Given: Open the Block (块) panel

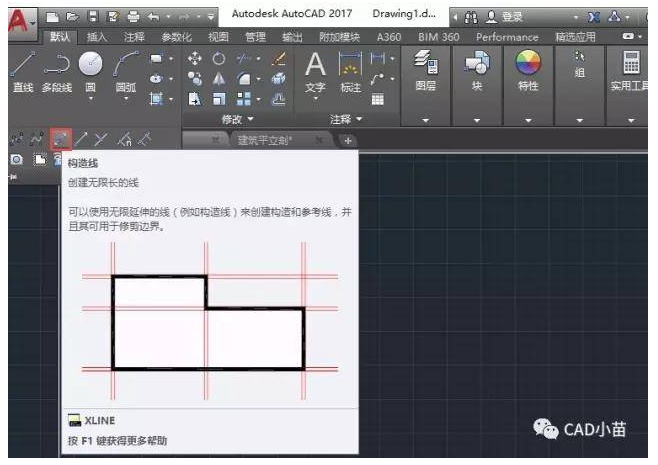Looking at the screenshot, I should [477, 71].
